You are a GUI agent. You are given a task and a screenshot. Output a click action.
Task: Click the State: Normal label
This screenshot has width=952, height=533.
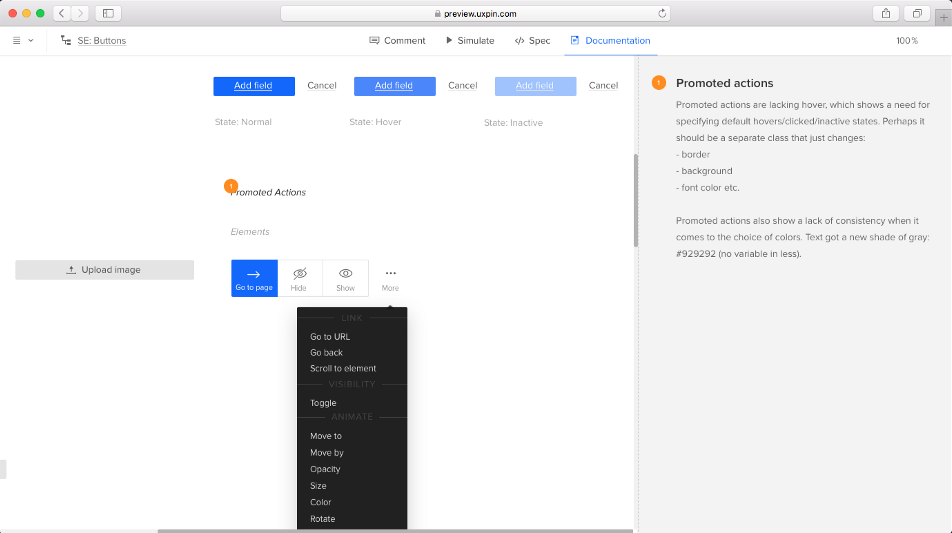click(x=243, y=122)
